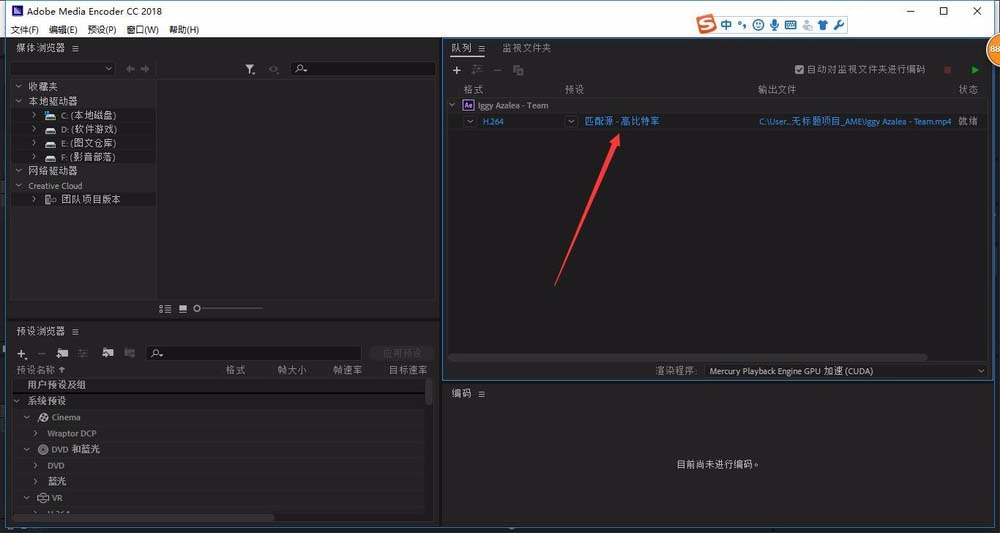
Task: Start the queue with the green play button
Action: coord(974,70)
